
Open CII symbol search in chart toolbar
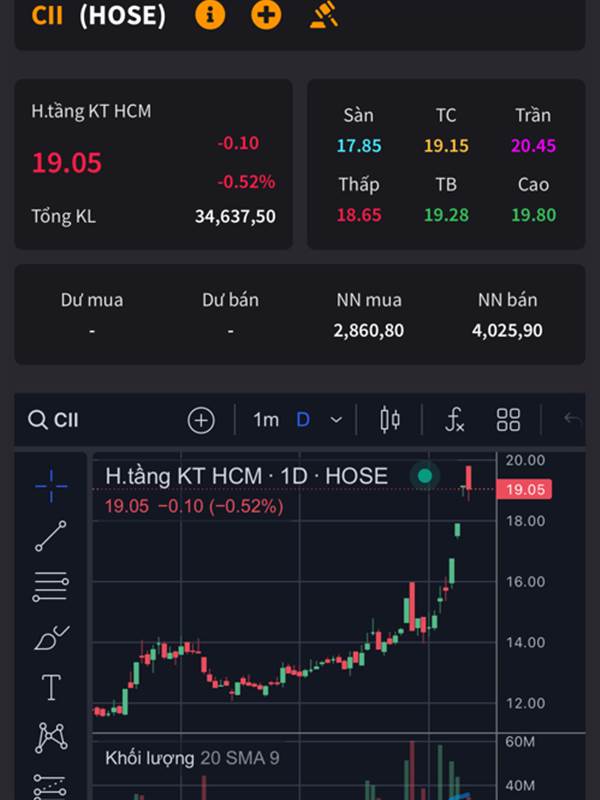(x=53, y=420)
